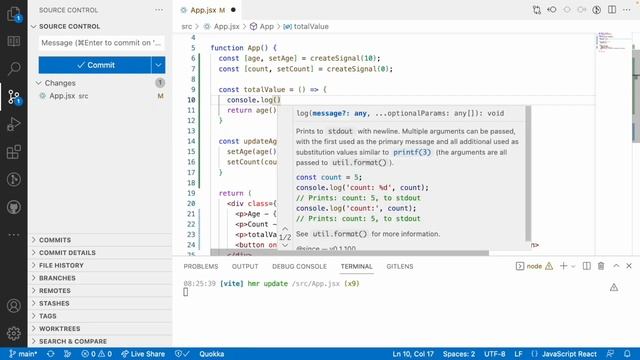The height and width of the screenshot is (360, 640).
Task: Expand the Branches section
Action: coord(101,278)
